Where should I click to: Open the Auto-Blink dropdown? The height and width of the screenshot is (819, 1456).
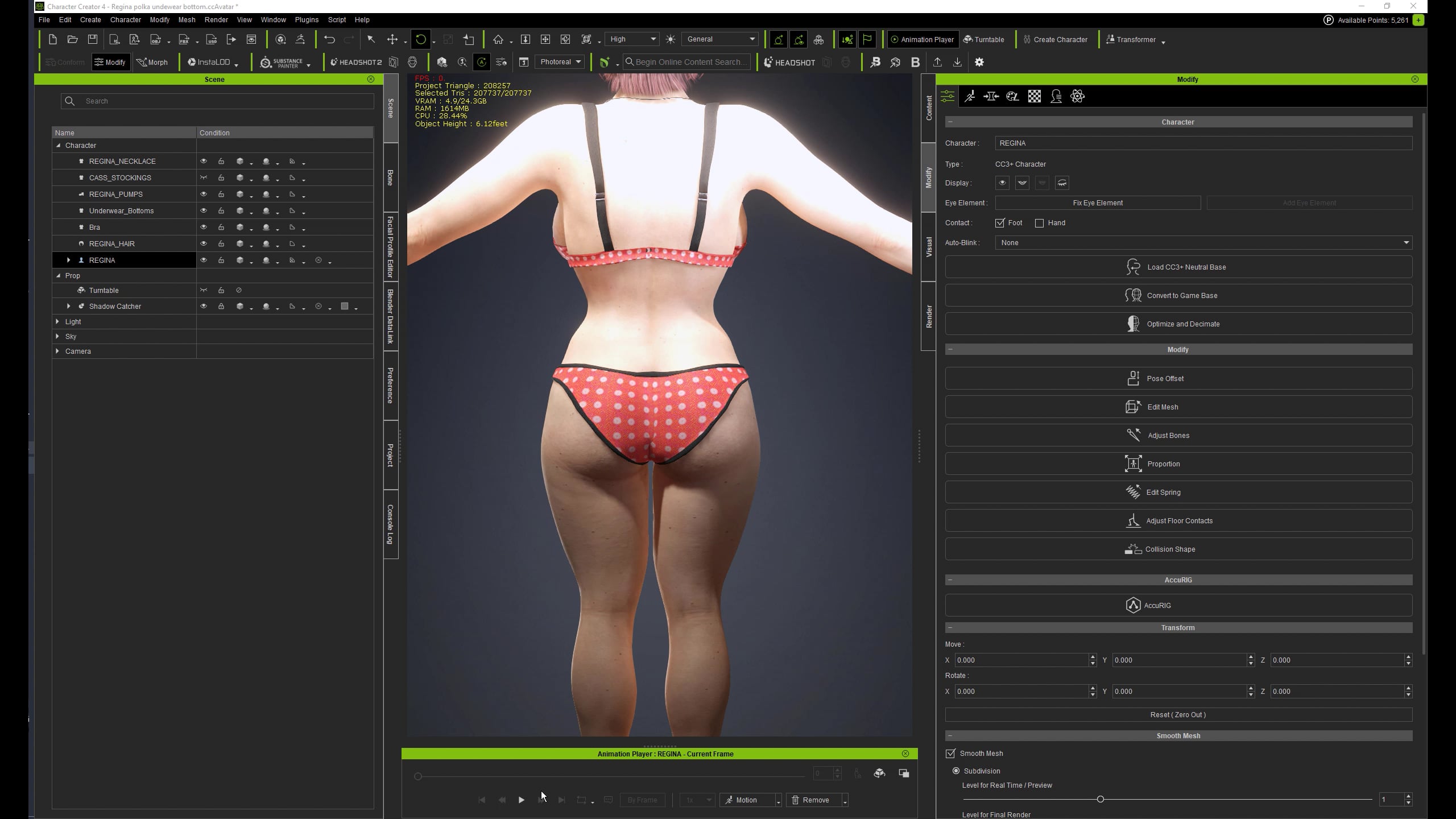tap(1203, 243)
